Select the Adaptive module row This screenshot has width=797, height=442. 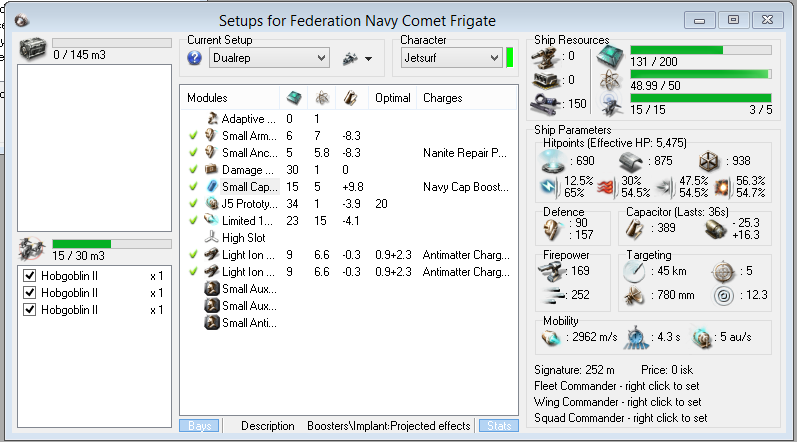348,119
